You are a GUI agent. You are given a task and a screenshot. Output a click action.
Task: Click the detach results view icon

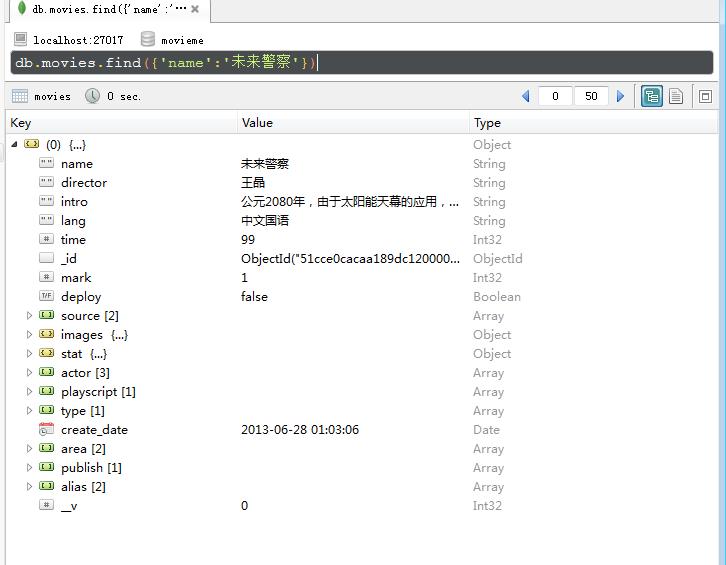[705, 96]
